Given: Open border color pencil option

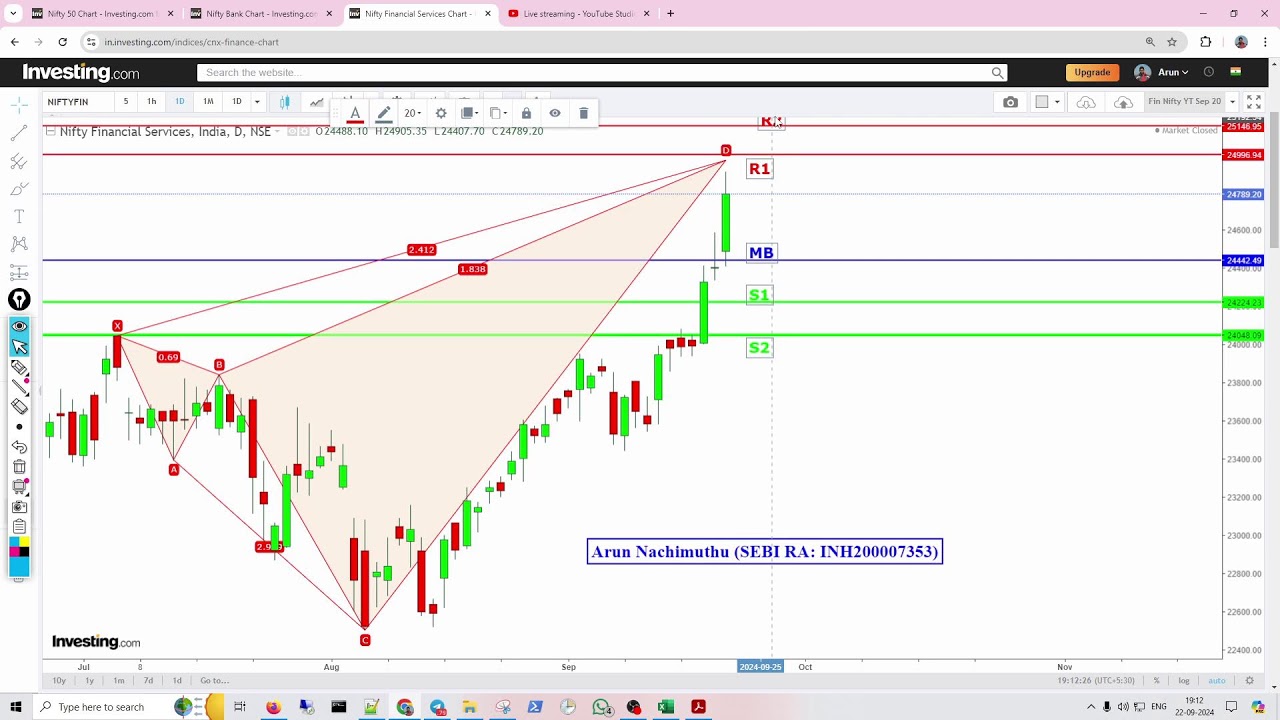Looking at the screenshot, I should pyautogui.click(x=383, y=114).
